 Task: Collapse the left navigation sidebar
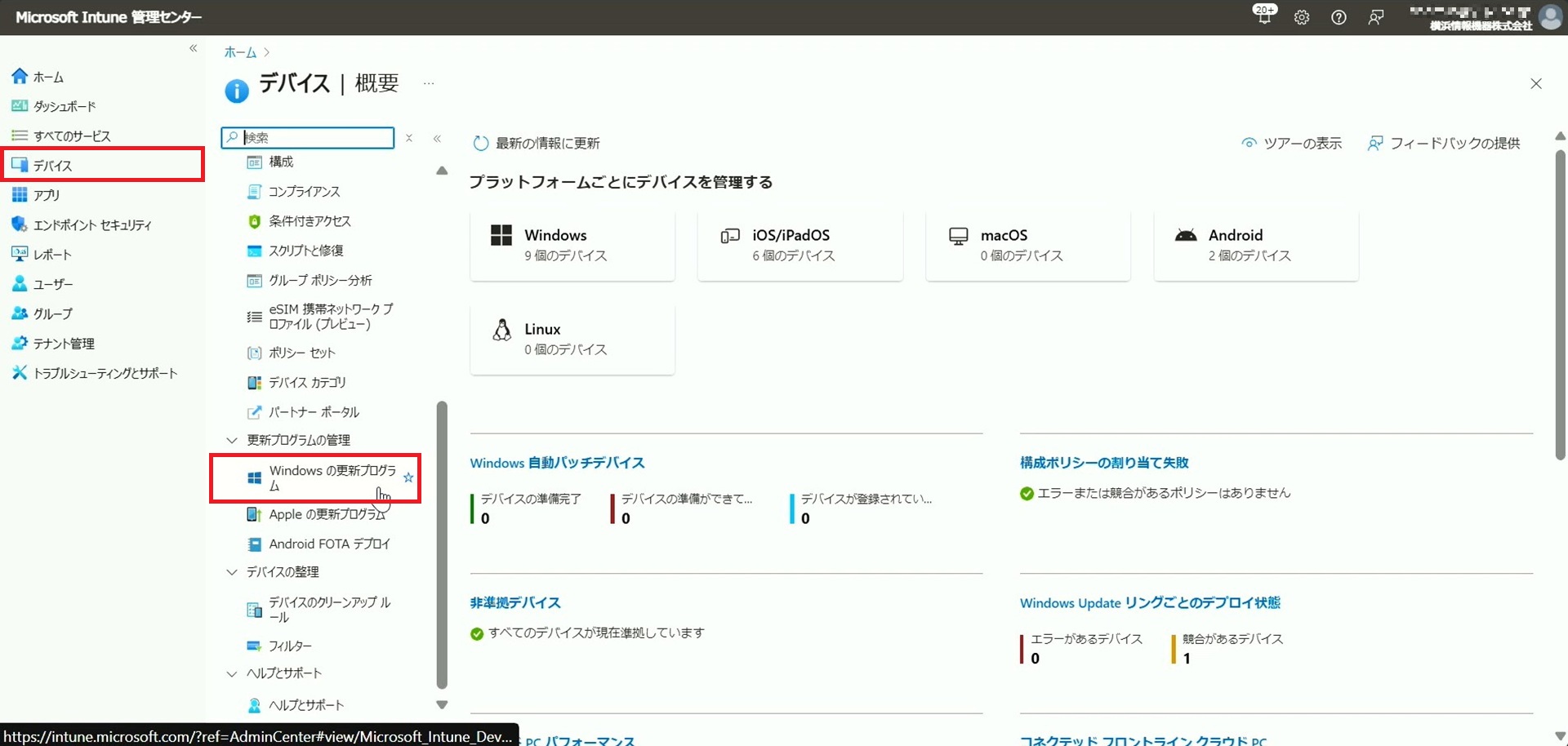pyautogui.click(x=194, y=48)
